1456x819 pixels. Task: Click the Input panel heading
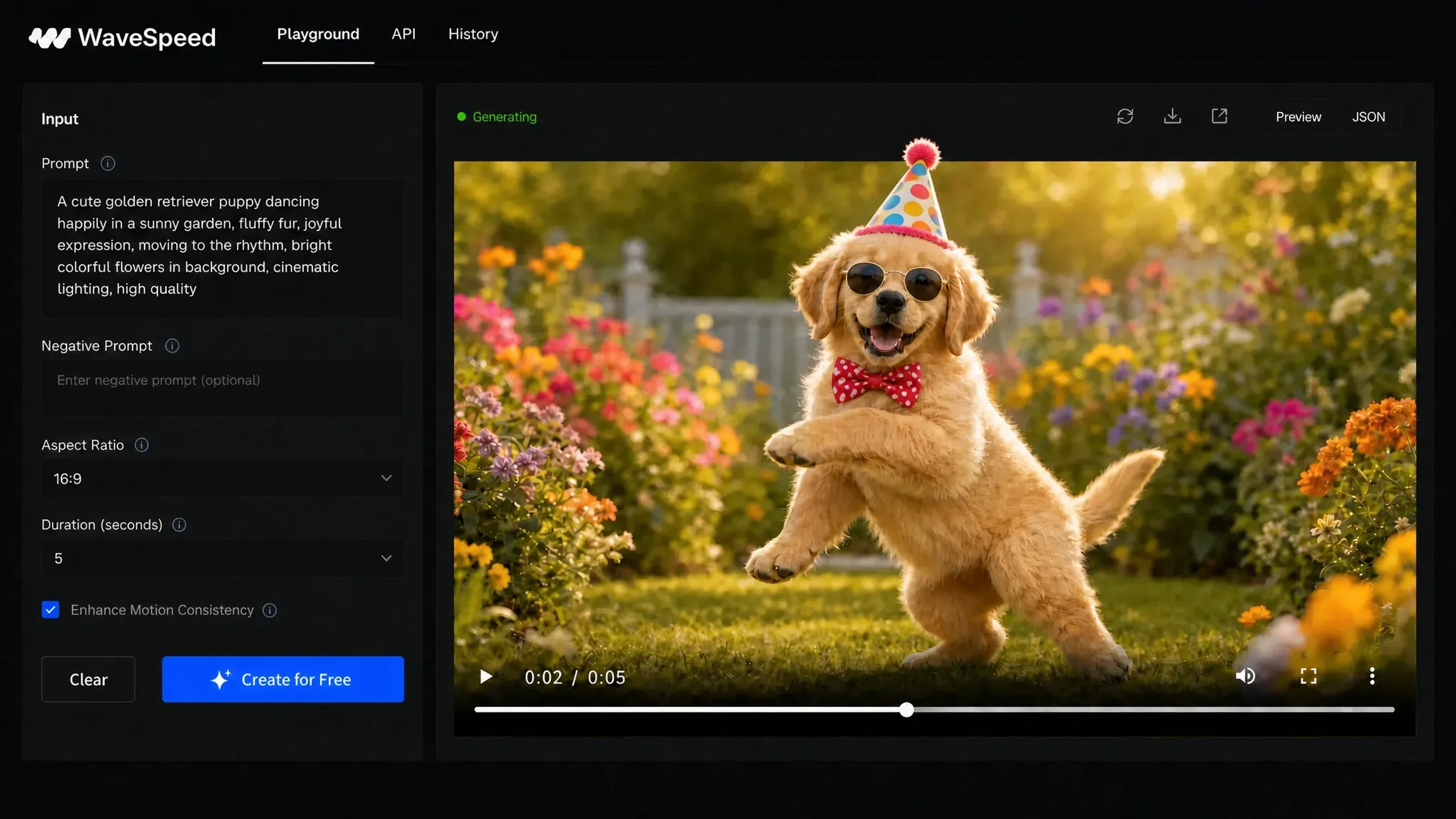pos(60,119)
